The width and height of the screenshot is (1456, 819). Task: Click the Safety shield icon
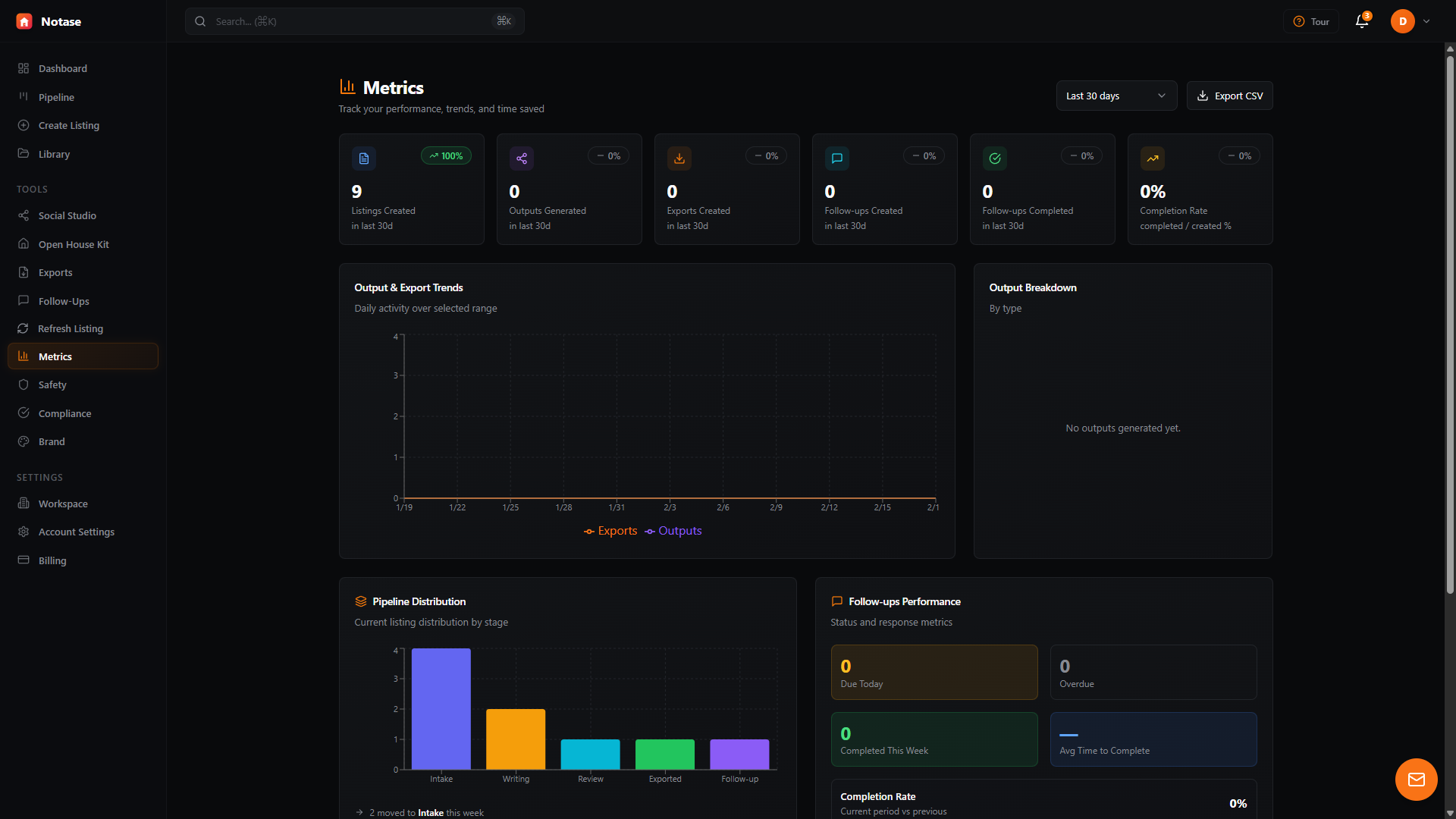24,384
